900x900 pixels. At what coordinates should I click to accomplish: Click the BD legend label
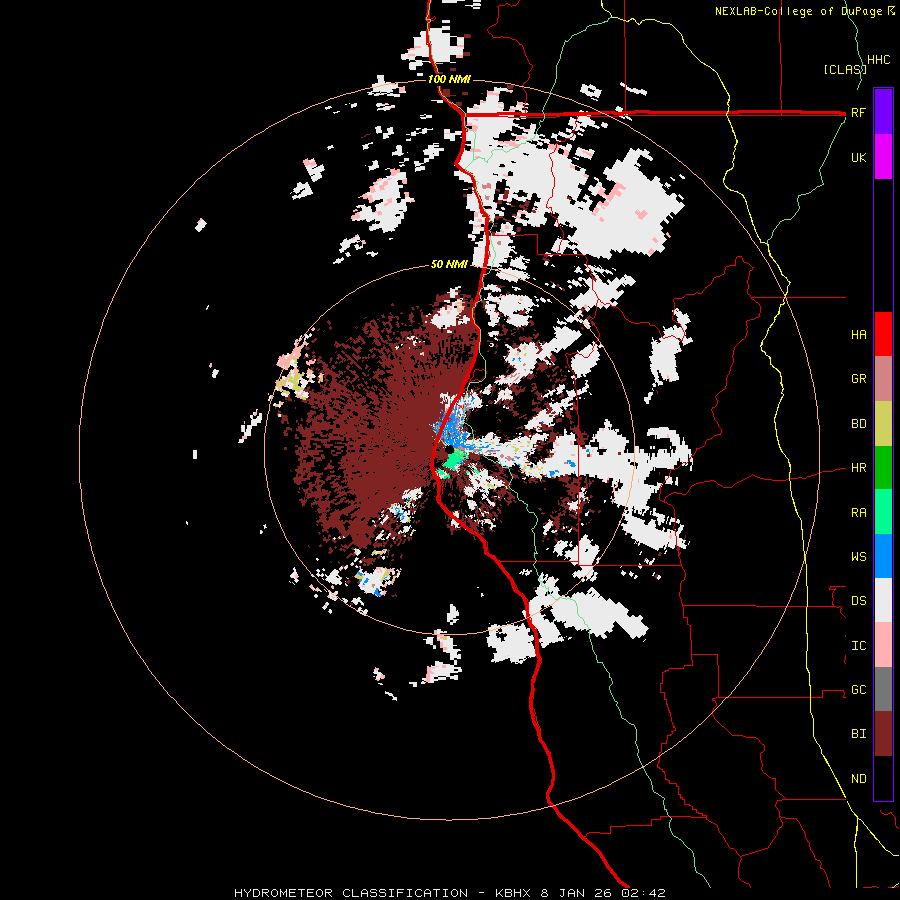pos(858,424)
